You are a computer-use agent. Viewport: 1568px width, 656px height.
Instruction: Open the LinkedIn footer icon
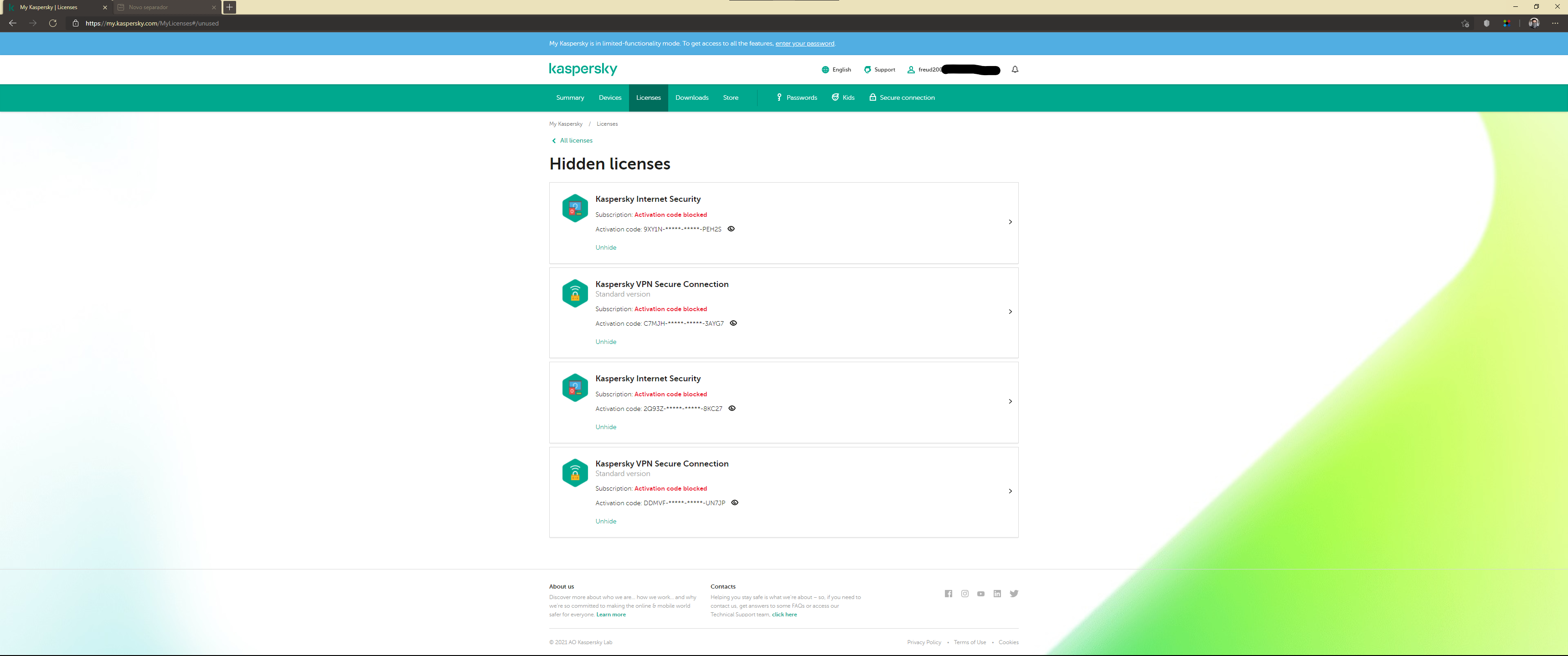point(997,593)
